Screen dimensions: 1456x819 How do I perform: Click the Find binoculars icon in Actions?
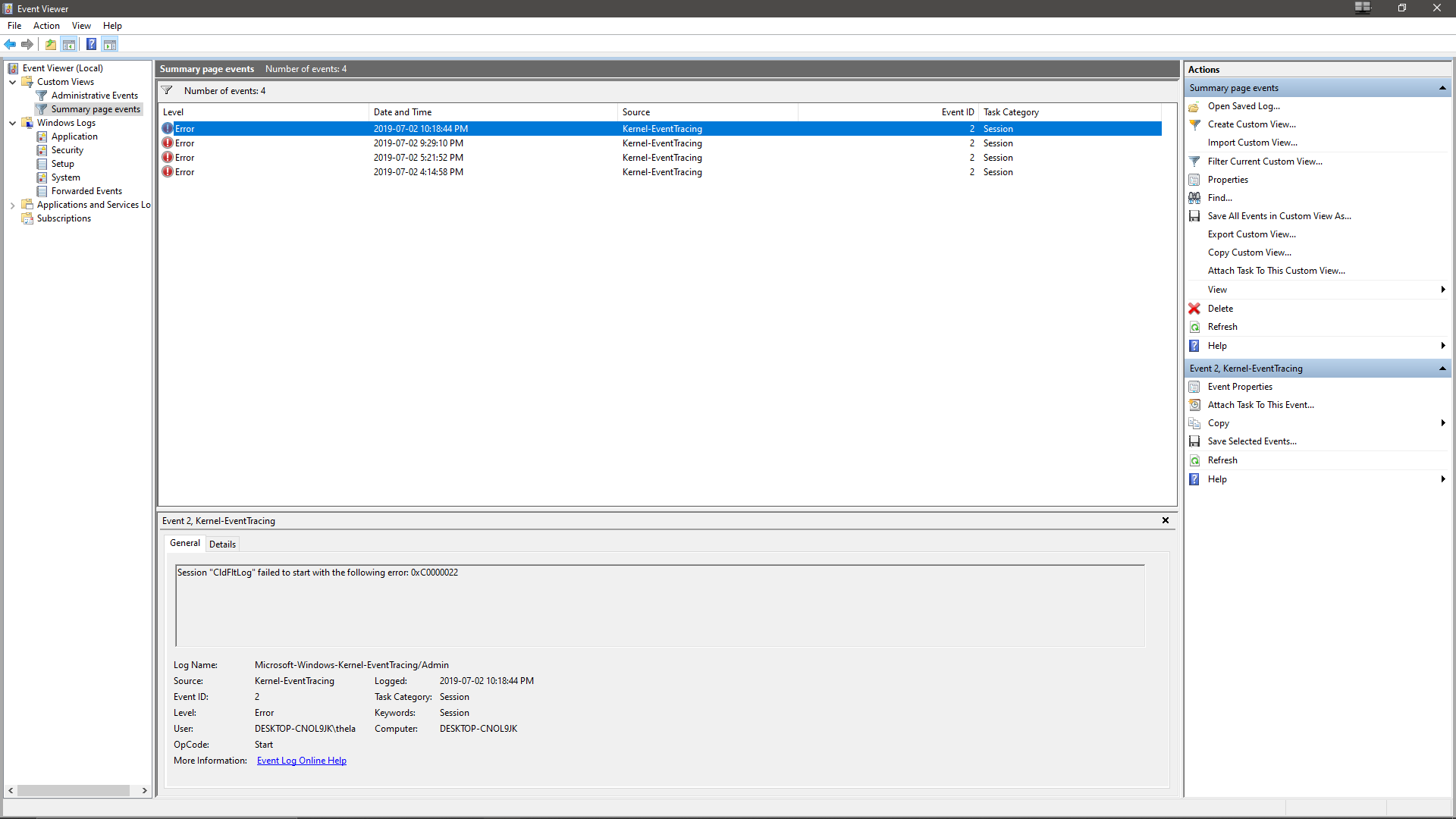[x=1194, y=198]
